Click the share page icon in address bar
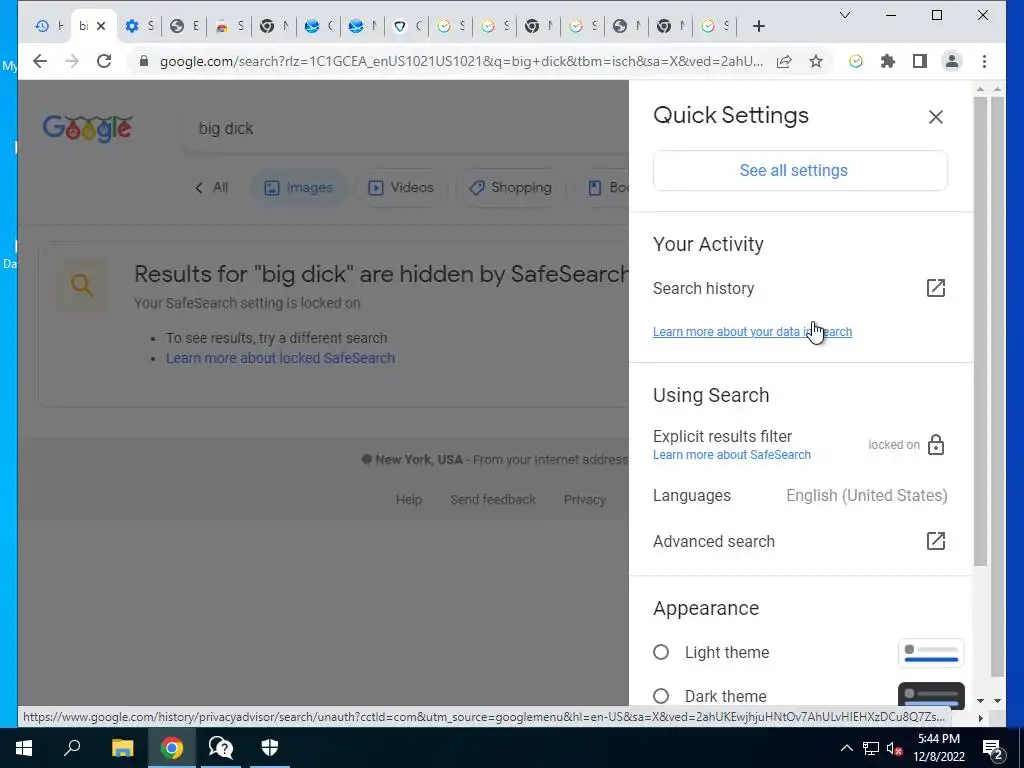 pos(784,61)
